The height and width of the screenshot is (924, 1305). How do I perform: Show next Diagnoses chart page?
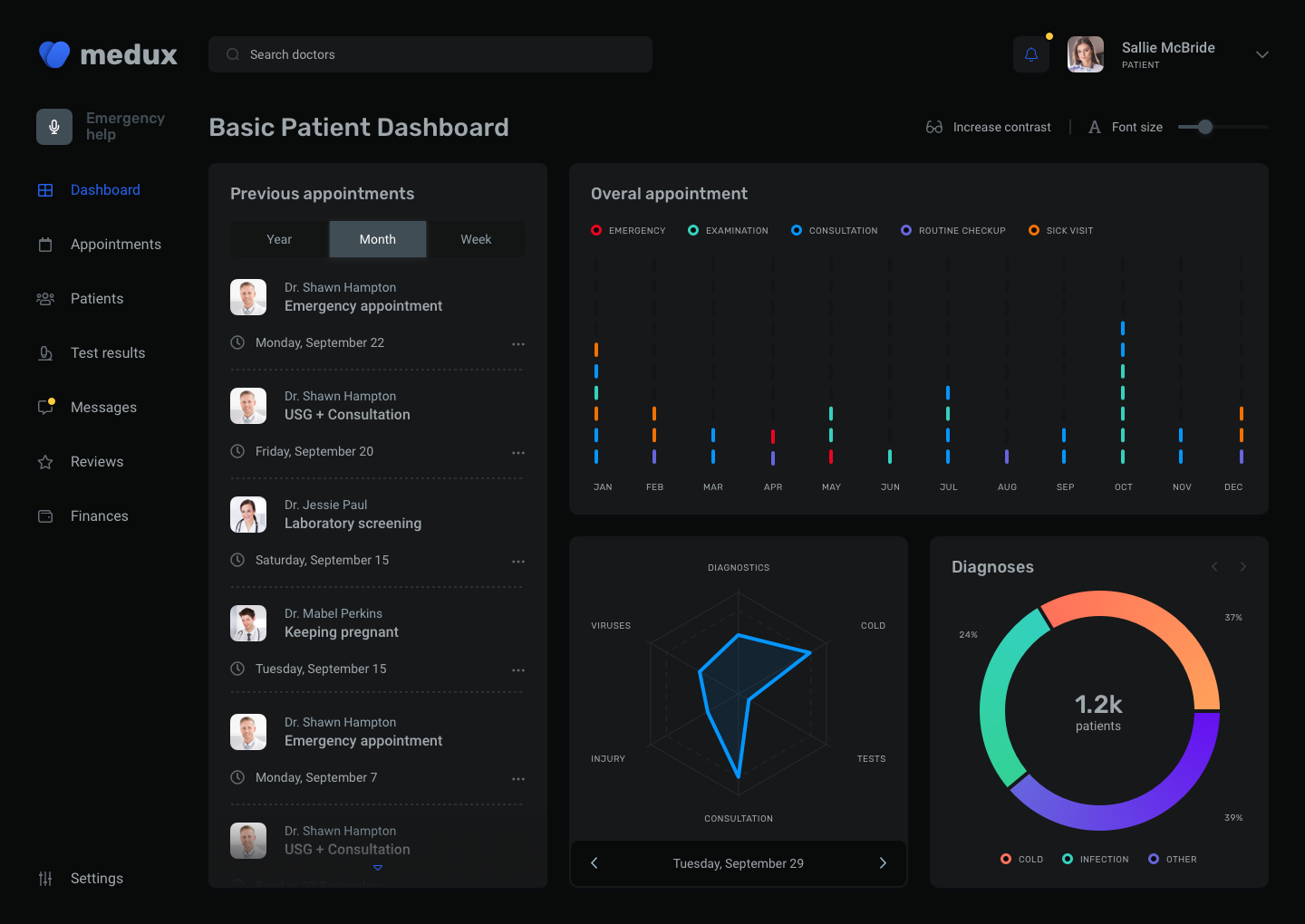pos(1243,566)
